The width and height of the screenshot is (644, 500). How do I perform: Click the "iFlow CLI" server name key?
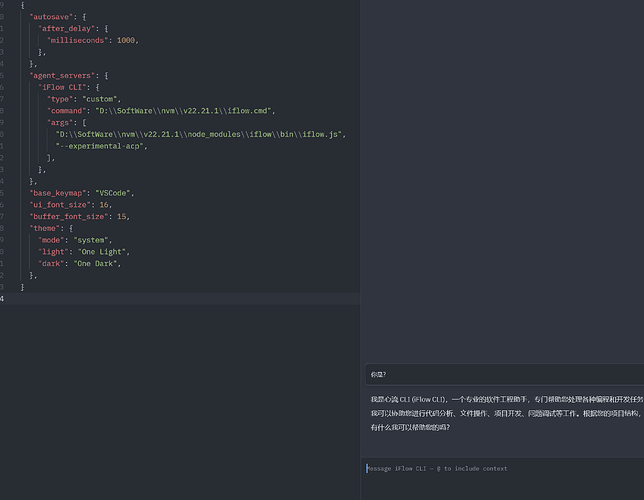point(62,88)
